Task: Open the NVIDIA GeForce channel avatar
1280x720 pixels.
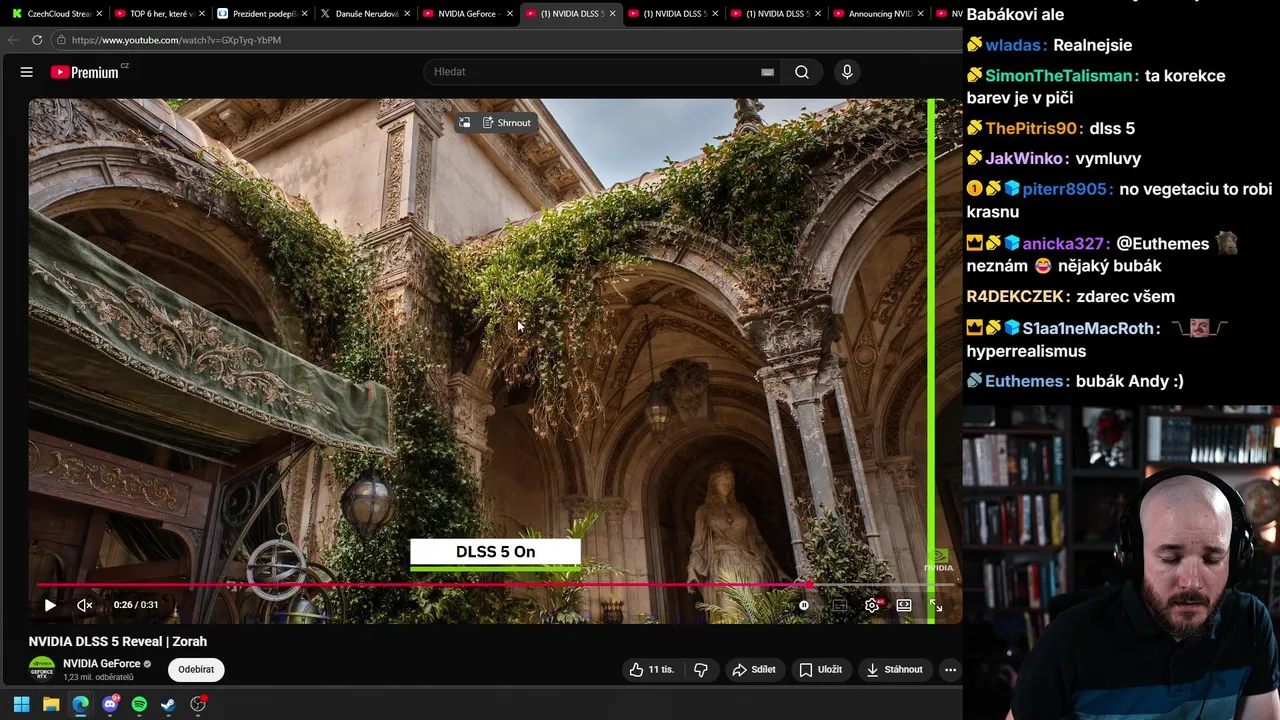Action: (42, 669)
